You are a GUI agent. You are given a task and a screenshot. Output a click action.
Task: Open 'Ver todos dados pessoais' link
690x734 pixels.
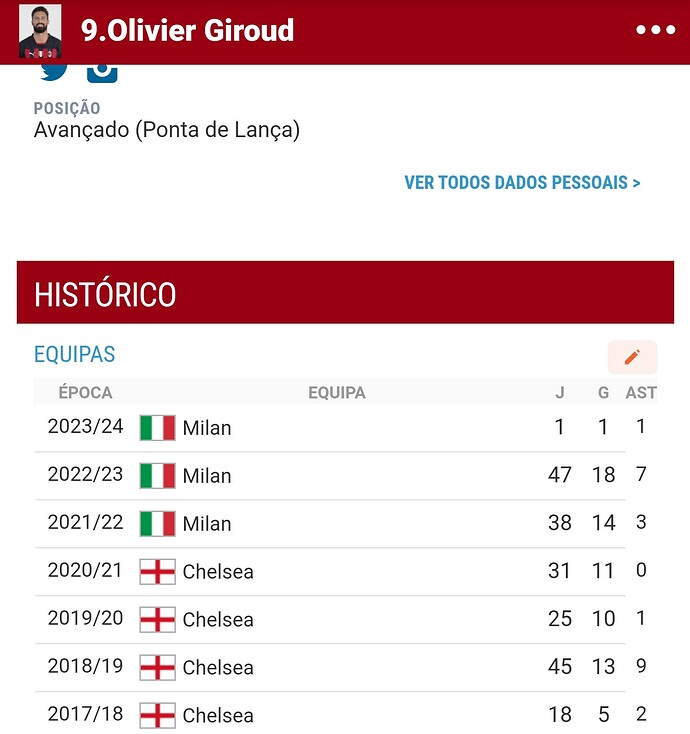522,183
